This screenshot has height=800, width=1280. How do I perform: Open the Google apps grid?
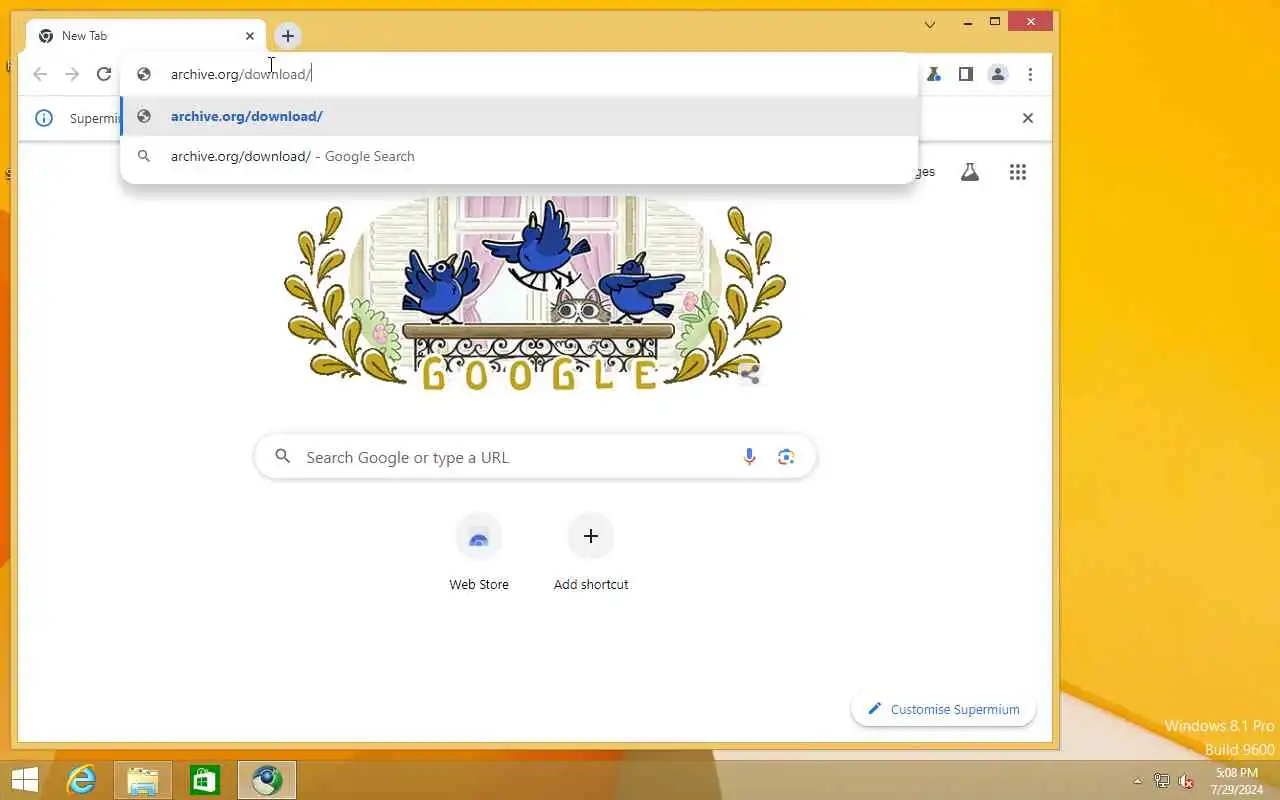(1018, 172)
